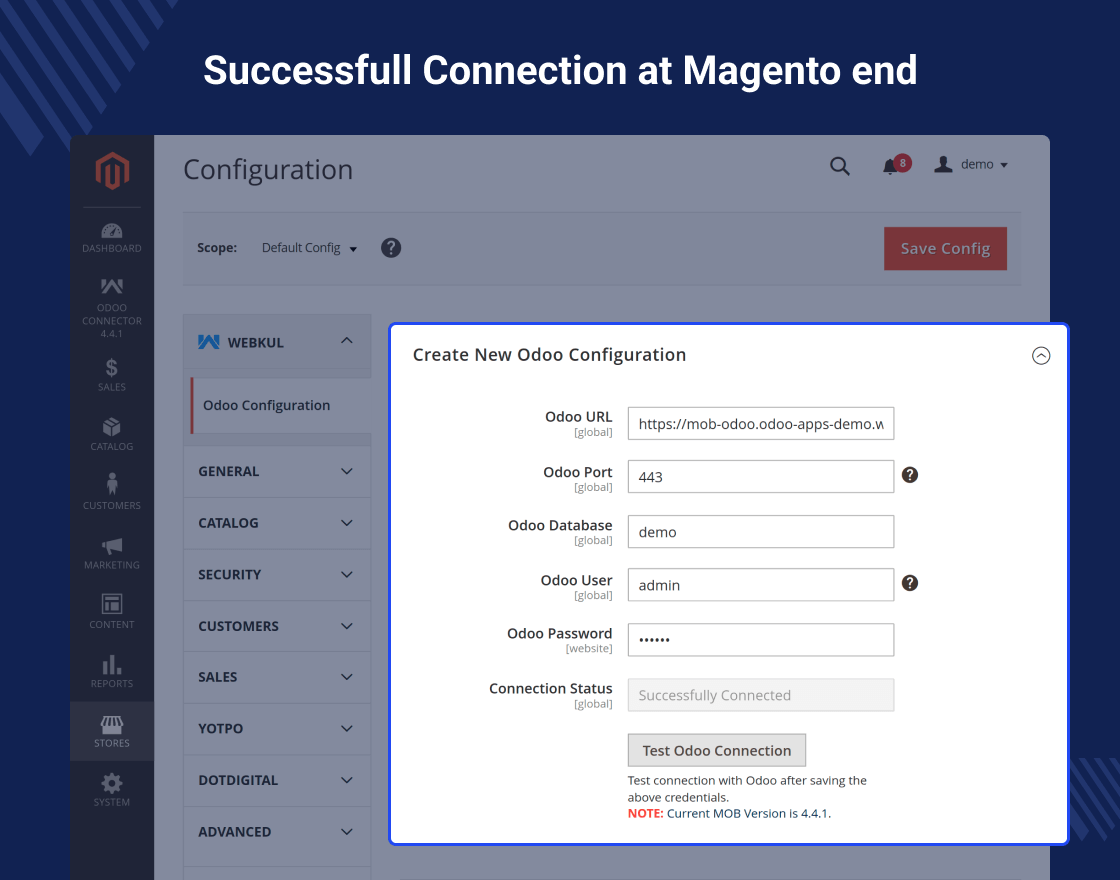Screen dimensions: 1120x880
Task: Expand the Sales config section
Action: pyautogui.click(x=277, y=677)
